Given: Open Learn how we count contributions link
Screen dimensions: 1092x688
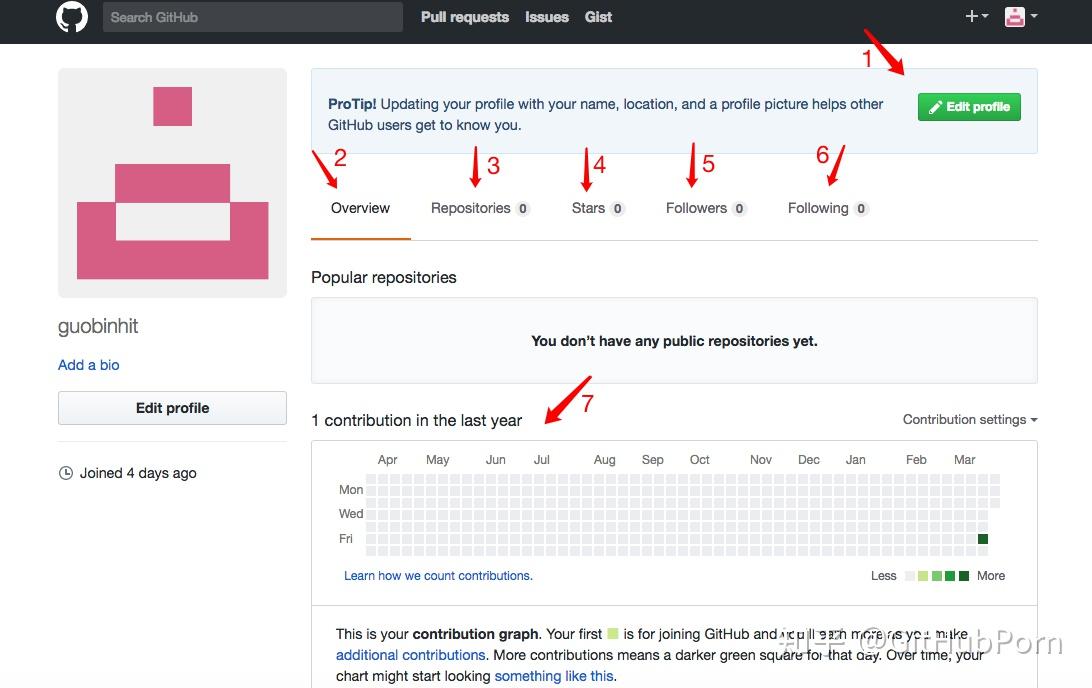Looking at the screenshot, I should 437,575.
